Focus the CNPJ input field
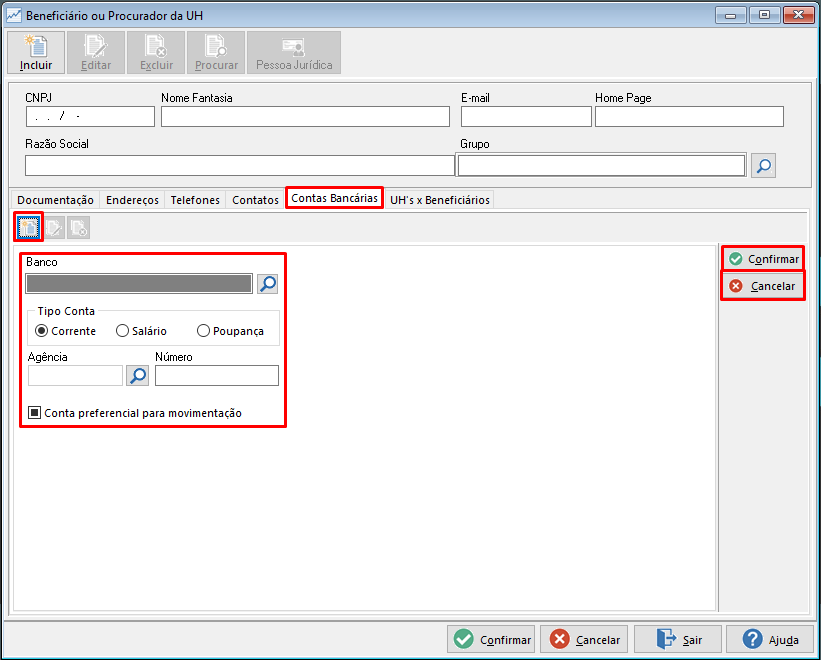This screenshot has height=660, width=821. click(x=90, y=116)
